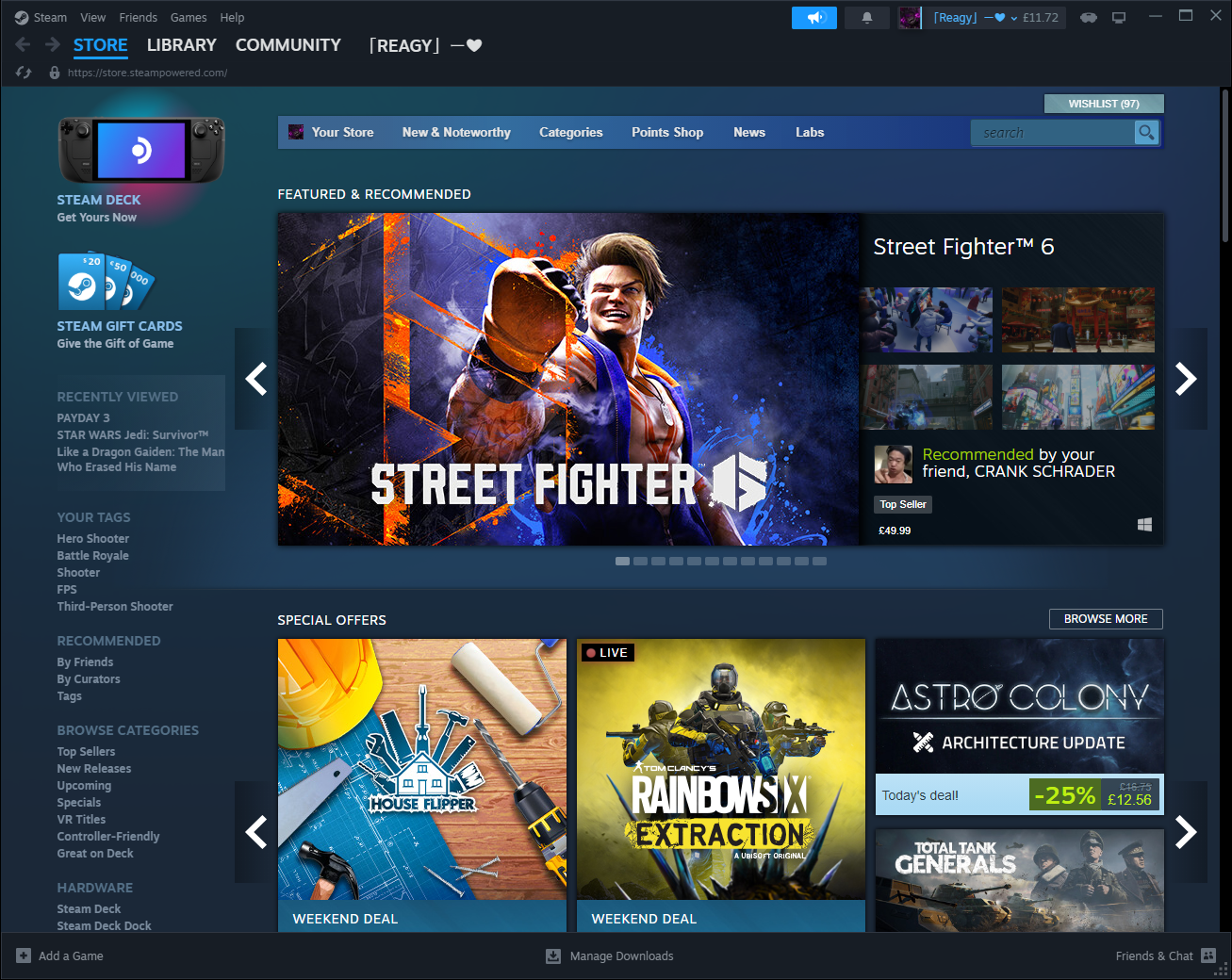1232x980 pixels.
Task: Click the padlock secure site icon
Action: pos(55,73)
